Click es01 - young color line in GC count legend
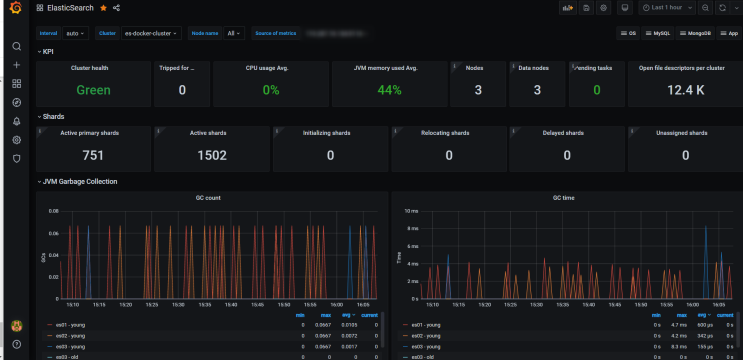743x360 pixels. click(x=50, y=325)
